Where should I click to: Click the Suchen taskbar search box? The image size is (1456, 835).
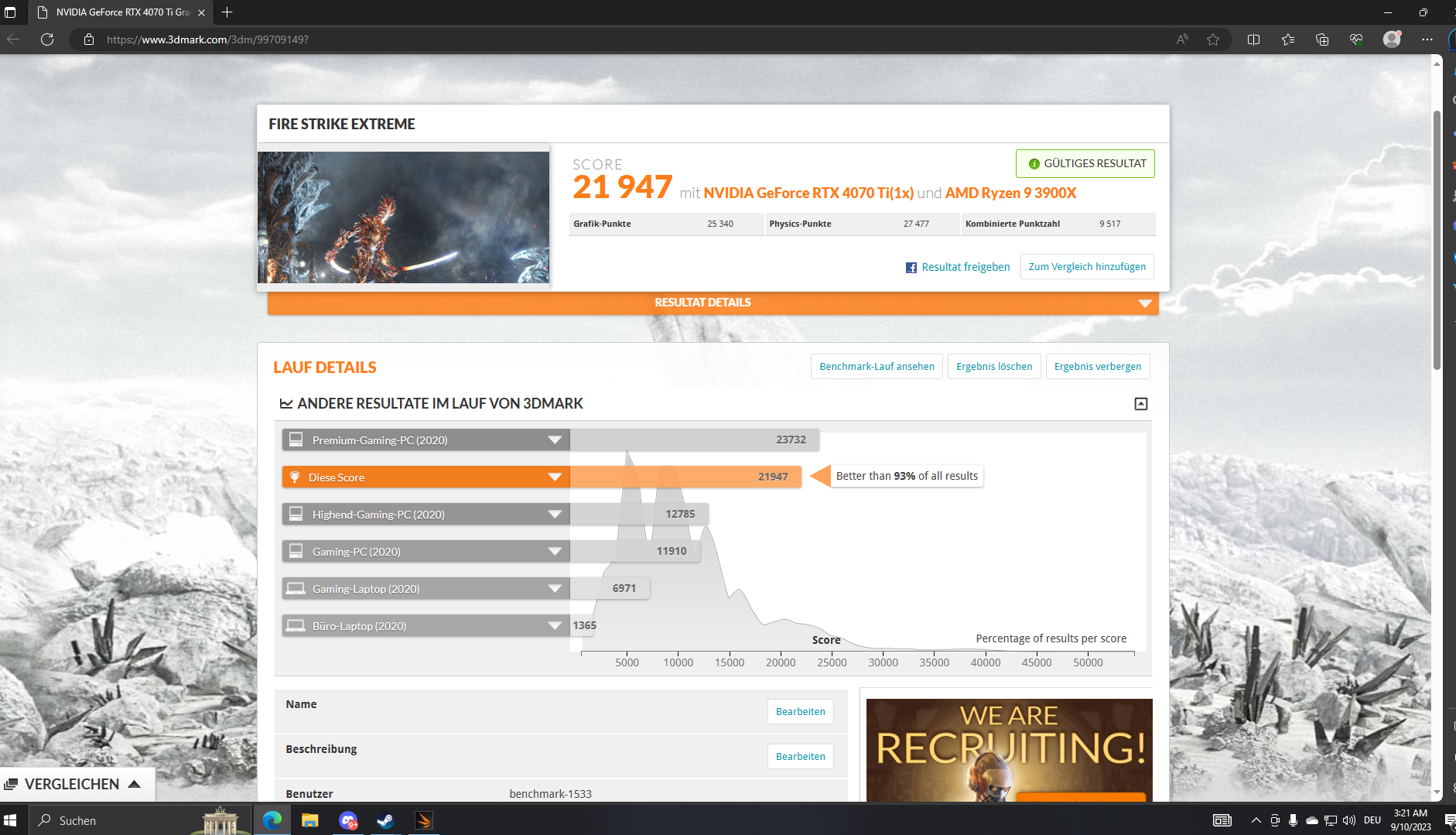(x=141, y=820)
